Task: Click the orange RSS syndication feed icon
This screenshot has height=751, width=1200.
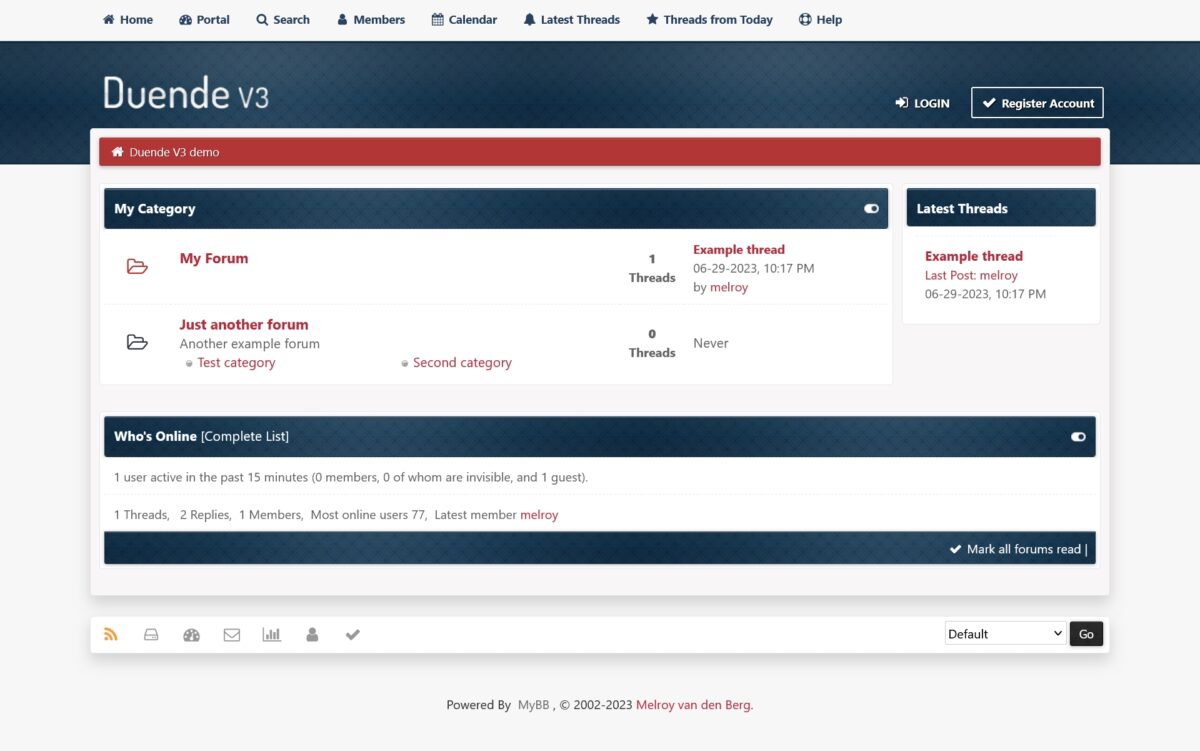Action: 111,633
